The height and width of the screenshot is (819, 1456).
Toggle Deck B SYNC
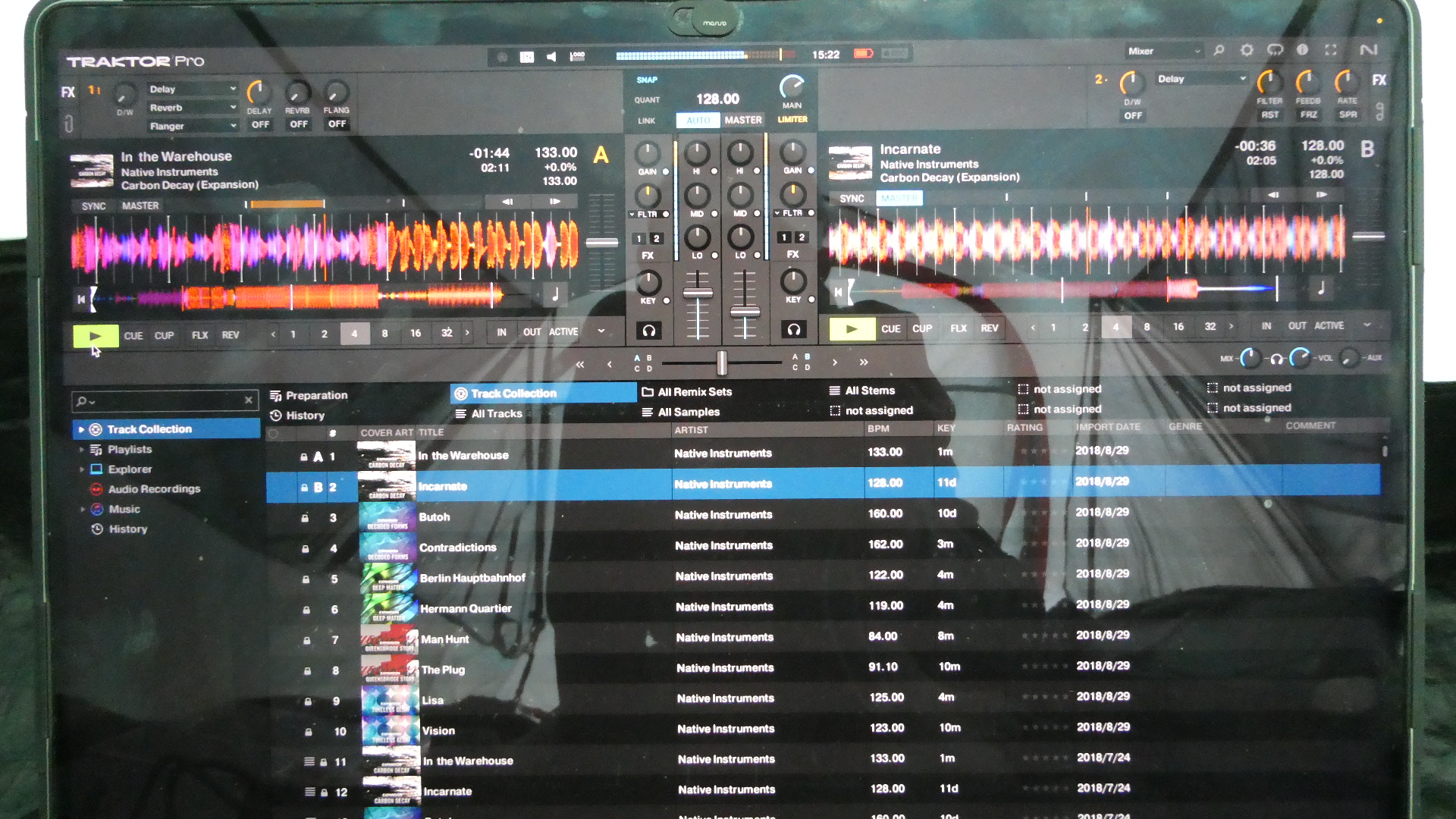[x=852, y=199]
